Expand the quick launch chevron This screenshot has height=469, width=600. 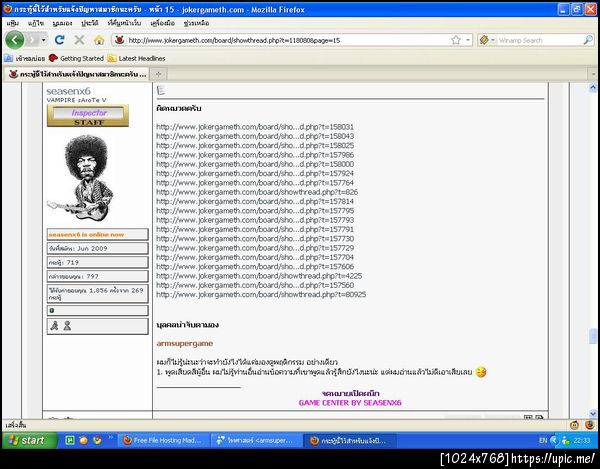tap(111, 437)
